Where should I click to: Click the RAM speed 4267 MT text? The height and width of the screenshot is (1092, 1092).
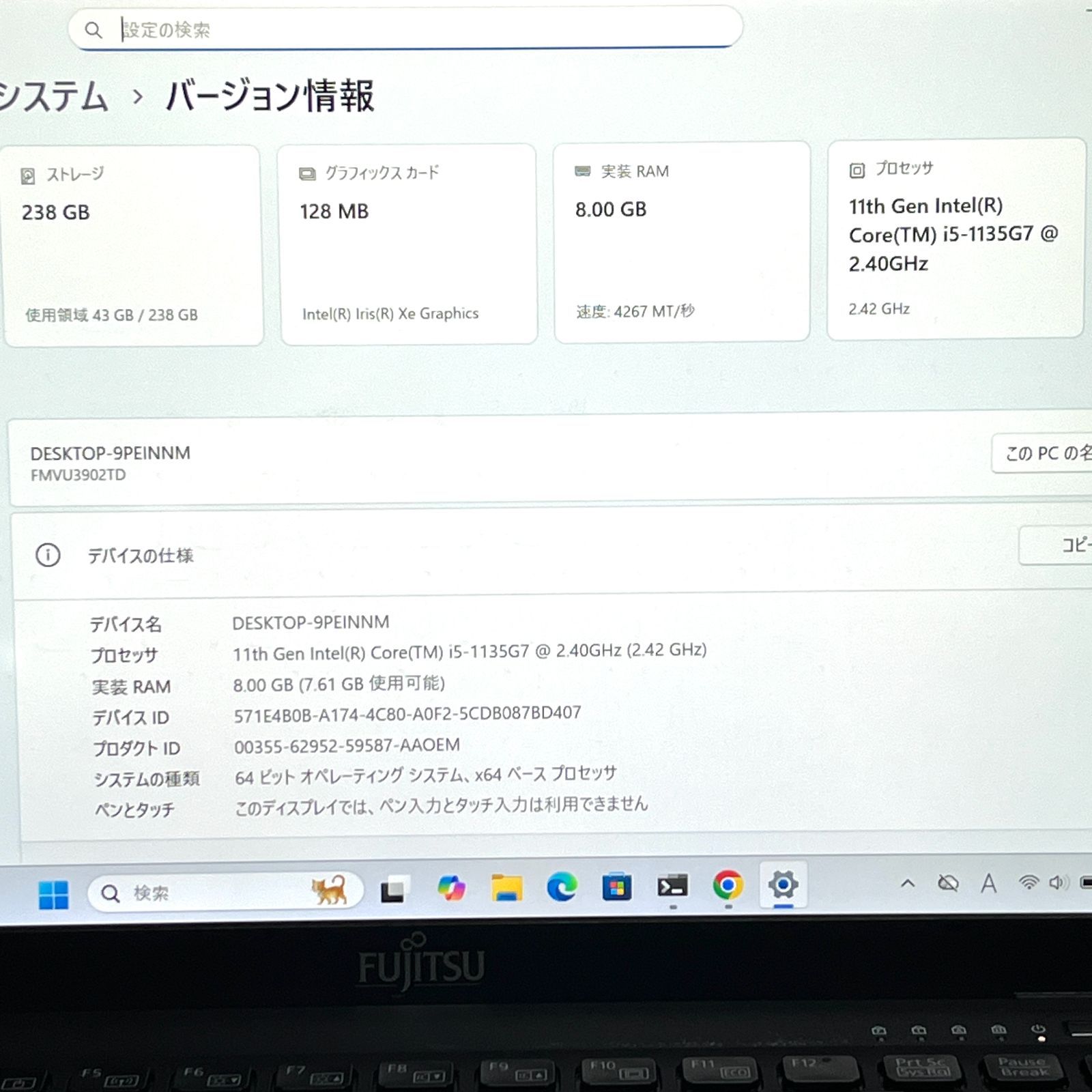point(635,311)
